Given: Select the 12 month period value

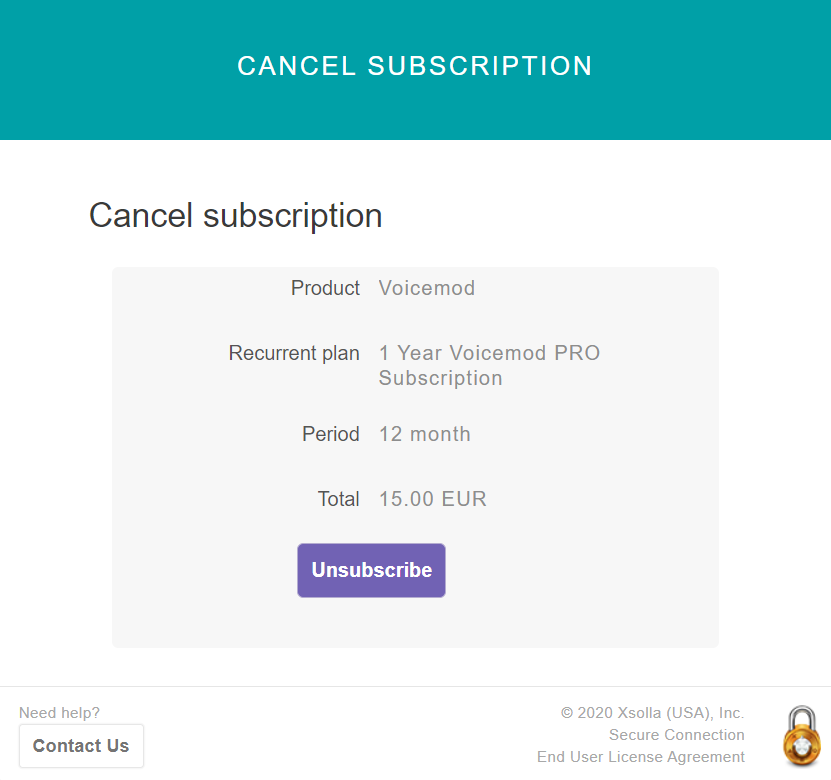Looking at the screenshot, I should [x=425, y=434].
